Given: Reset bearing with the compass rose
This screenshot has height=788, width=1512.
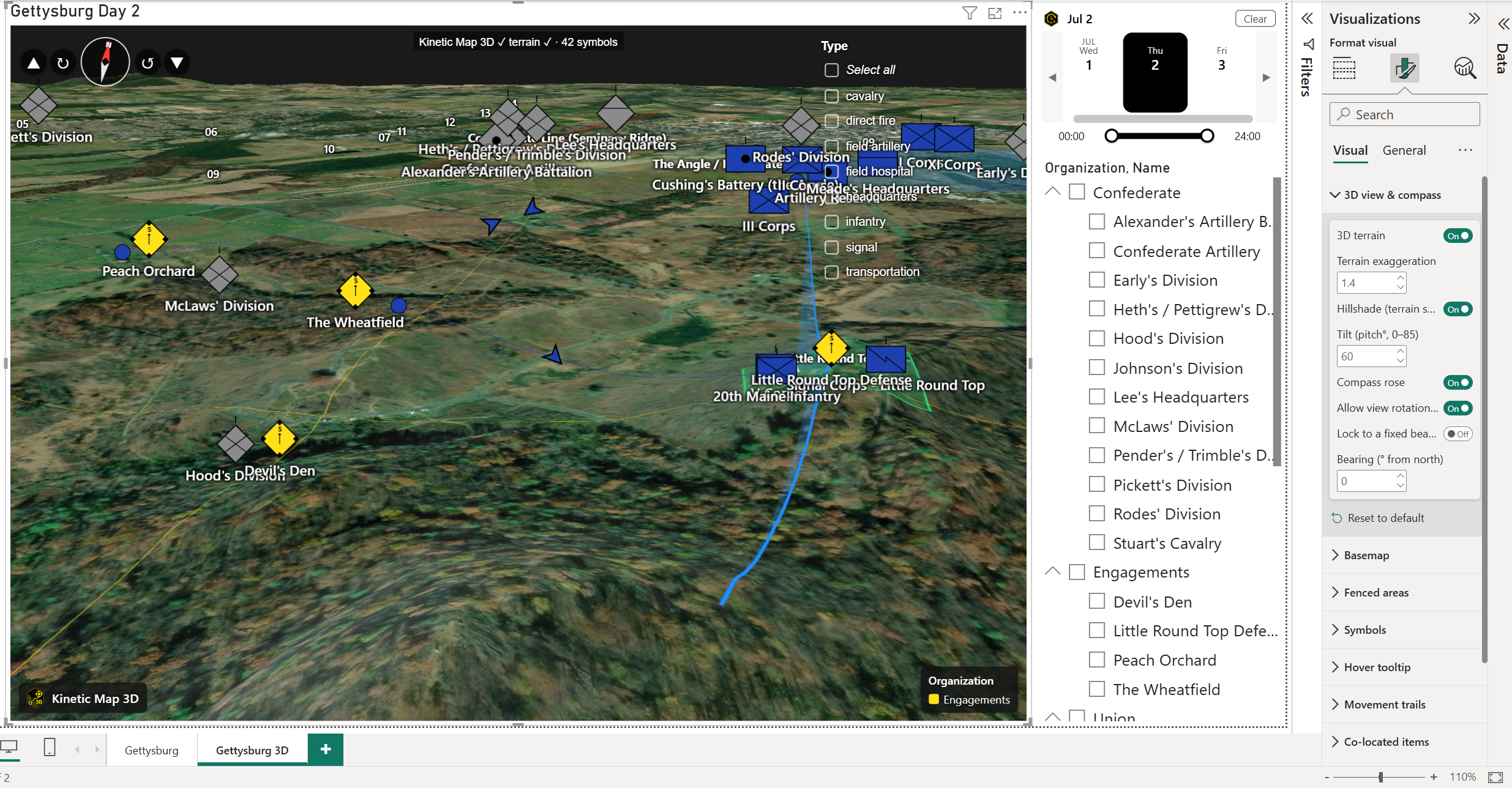Looking at the screenshot, I should click(105, 62).
